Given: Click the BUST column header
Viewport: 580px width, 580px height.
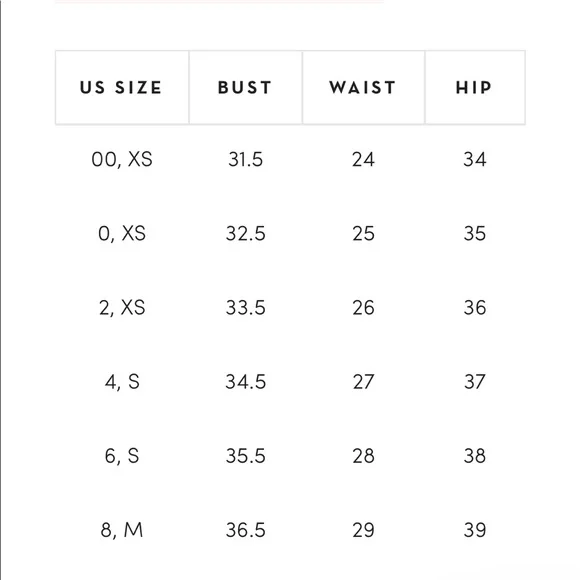Looking at the screenshot, I should [x=245, y=88].
